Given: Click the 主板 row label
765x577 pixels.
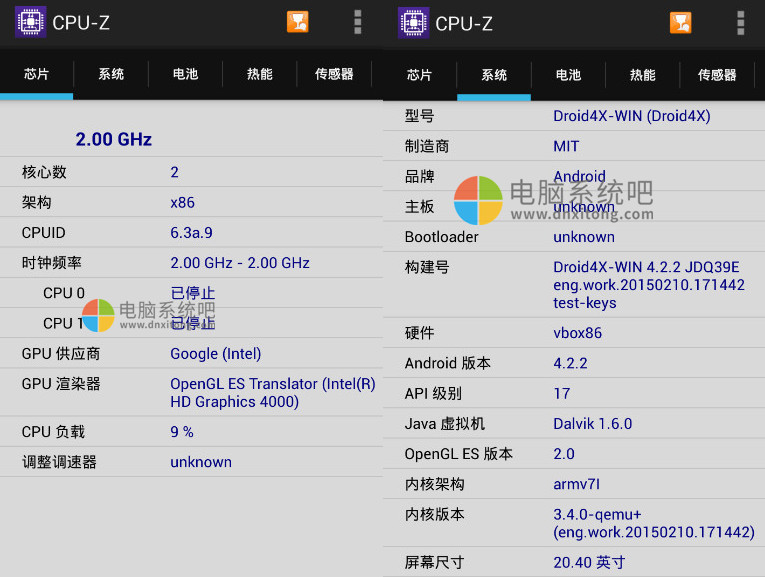Looking at the screenshot, I should 420,207.
